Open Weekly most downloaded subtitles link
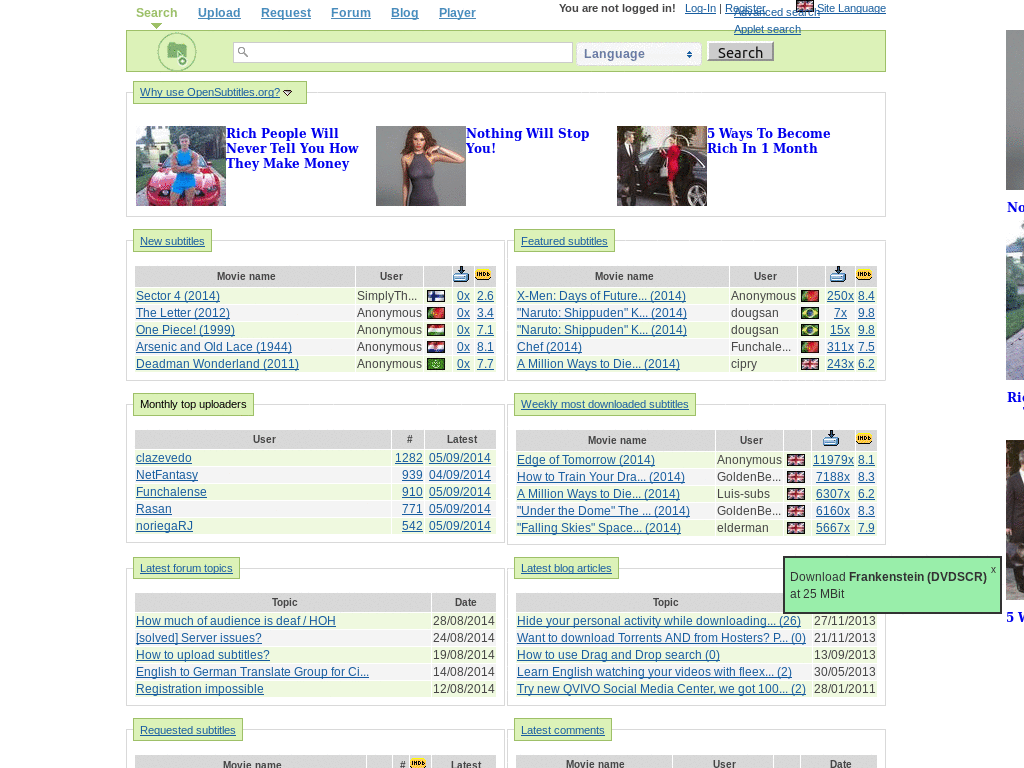1024x768 pixels. tap(605, 404)
